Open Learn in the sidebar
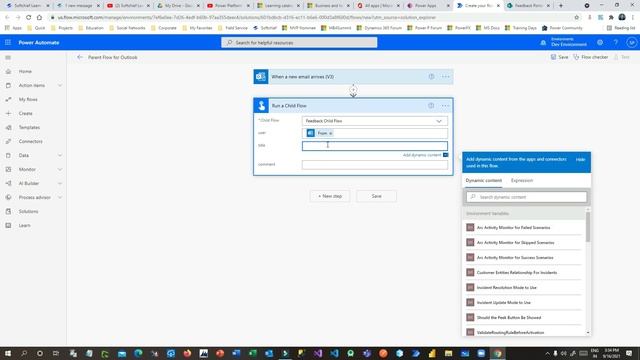 tap(24, 225)
